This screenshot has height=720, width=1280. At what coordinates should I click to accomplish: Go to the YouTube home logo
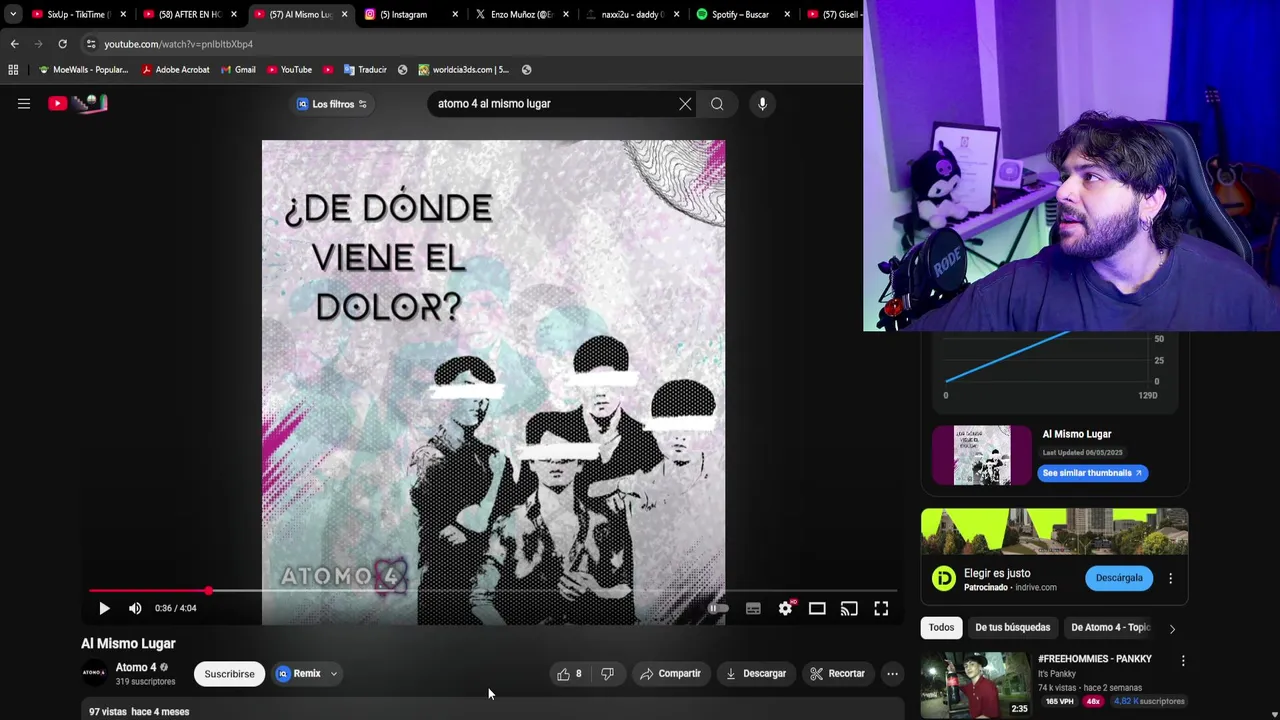pos(78,103)
